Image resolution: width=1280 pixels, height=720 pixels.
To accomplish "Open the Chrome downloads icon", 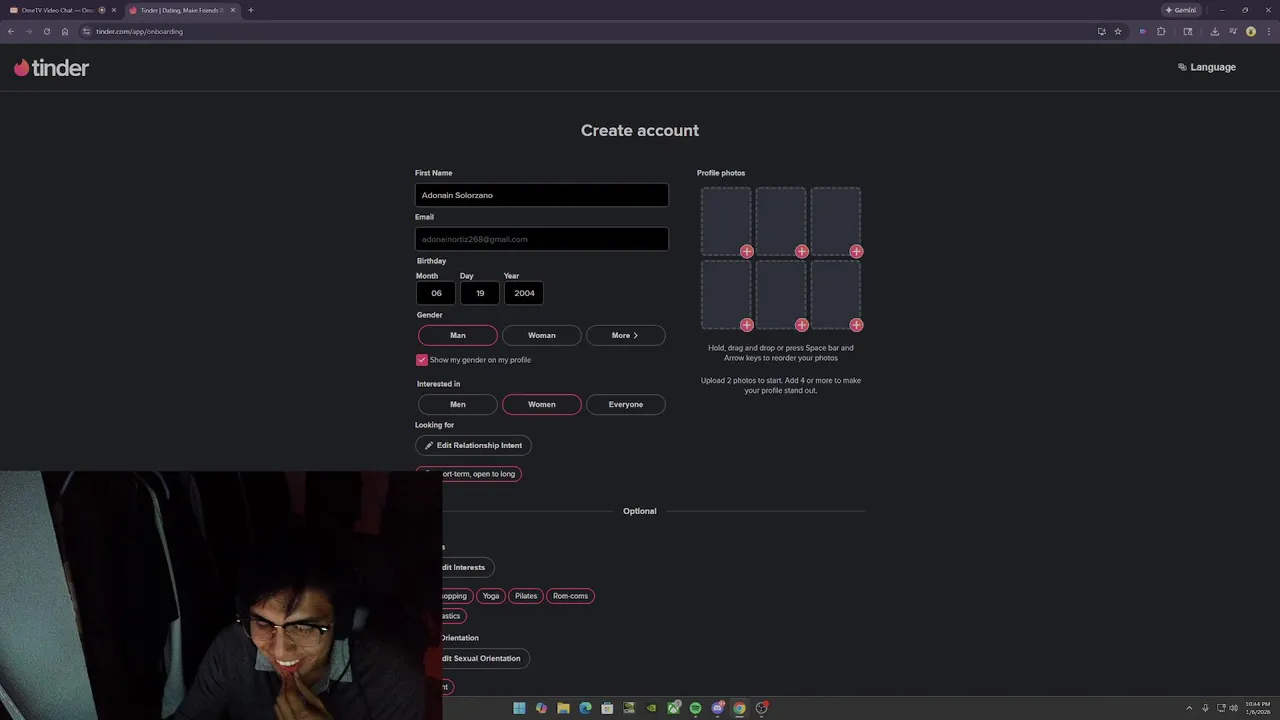I will (x=1215, y=31).
